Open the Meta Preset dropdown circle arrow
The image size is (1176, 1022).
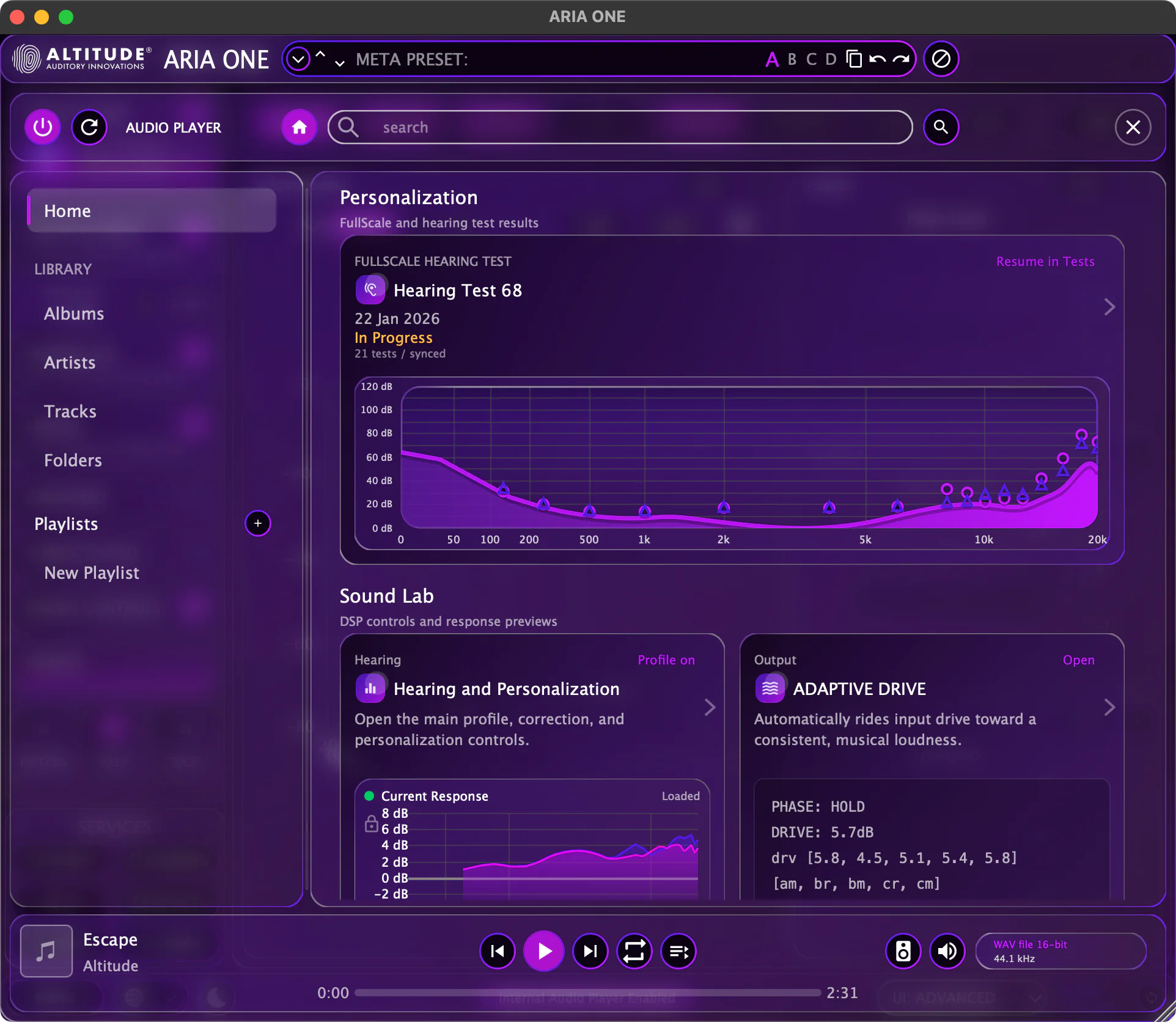click(298, 59)
